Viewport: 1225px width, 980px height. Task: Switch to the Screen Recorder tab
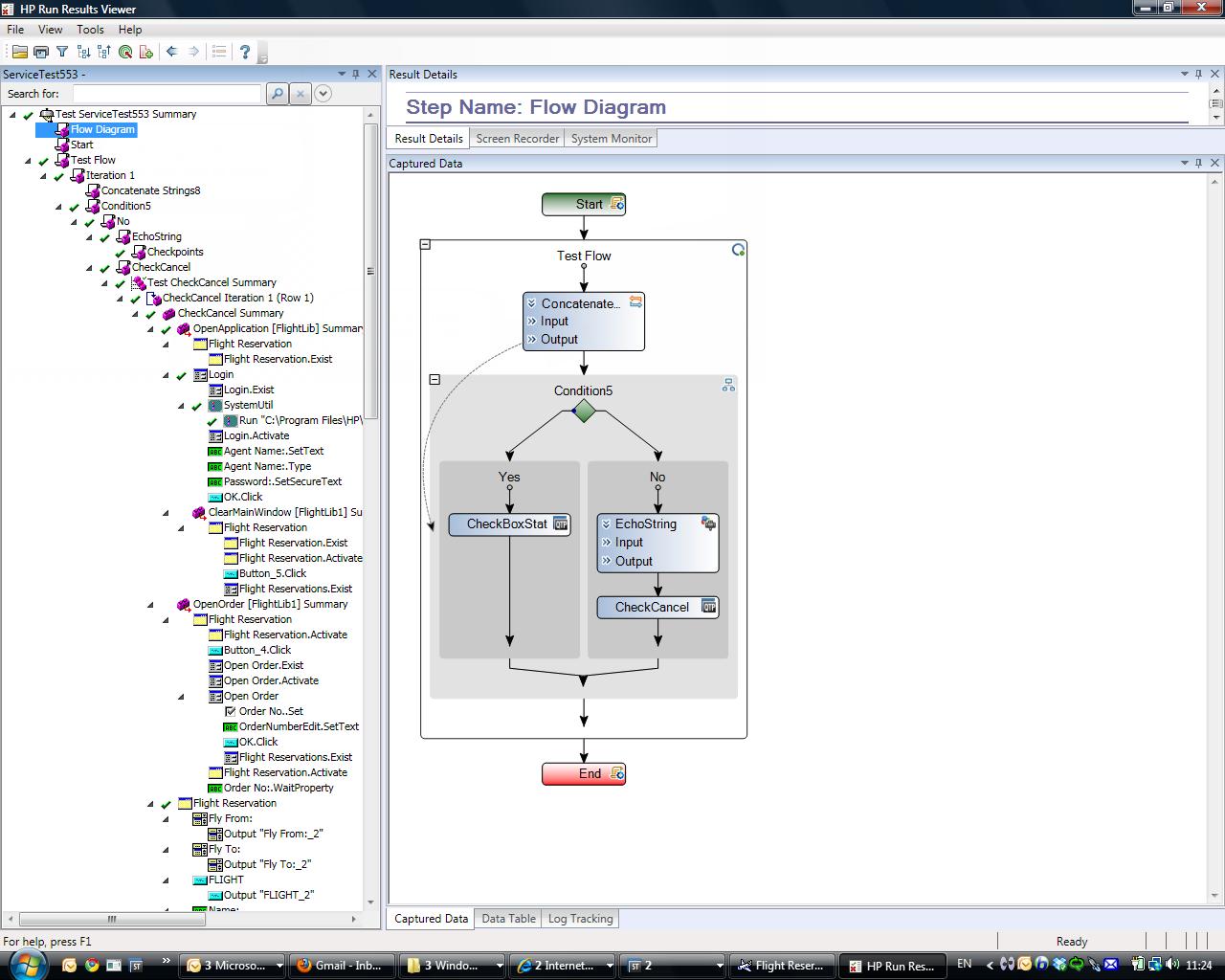tap(517, 139)
